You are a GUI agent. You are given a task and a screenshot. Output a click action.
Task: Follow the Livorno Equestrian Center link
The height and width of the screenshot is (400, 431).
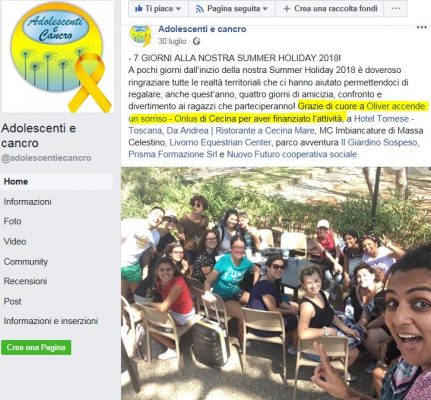pyautogui.click(x=220, y=143)
